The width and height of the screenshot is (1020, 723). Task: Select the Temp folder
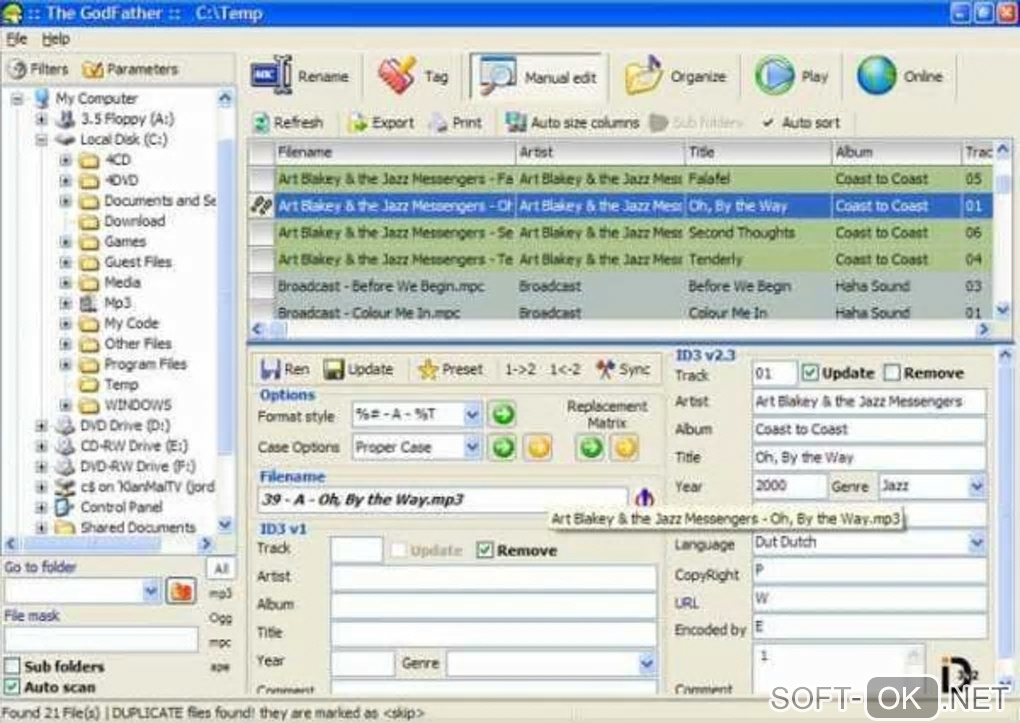tap(121, 385)
